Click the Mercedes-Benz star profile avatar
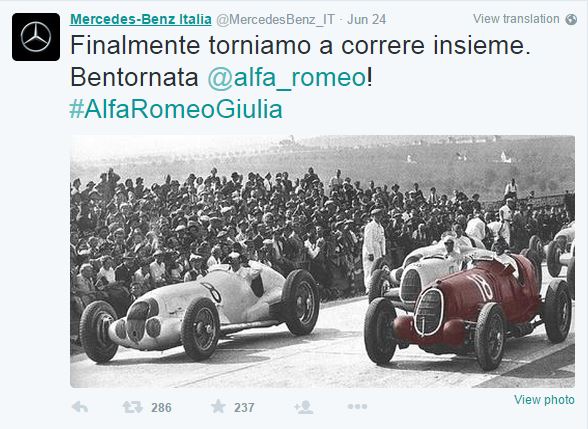Image resolution: width=588 pixels, height=429 pixels. [36, 37]
